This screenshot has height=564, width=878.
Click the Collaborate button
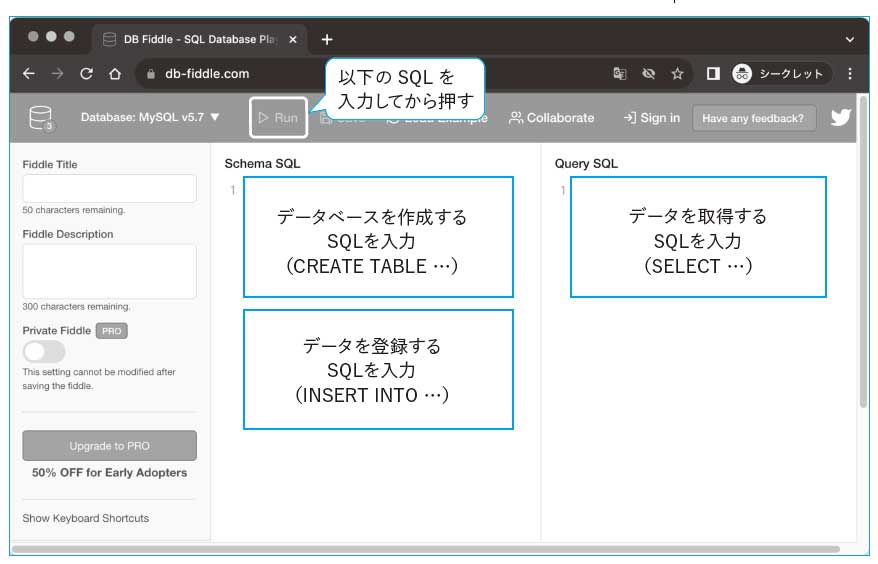pos(552,118)
